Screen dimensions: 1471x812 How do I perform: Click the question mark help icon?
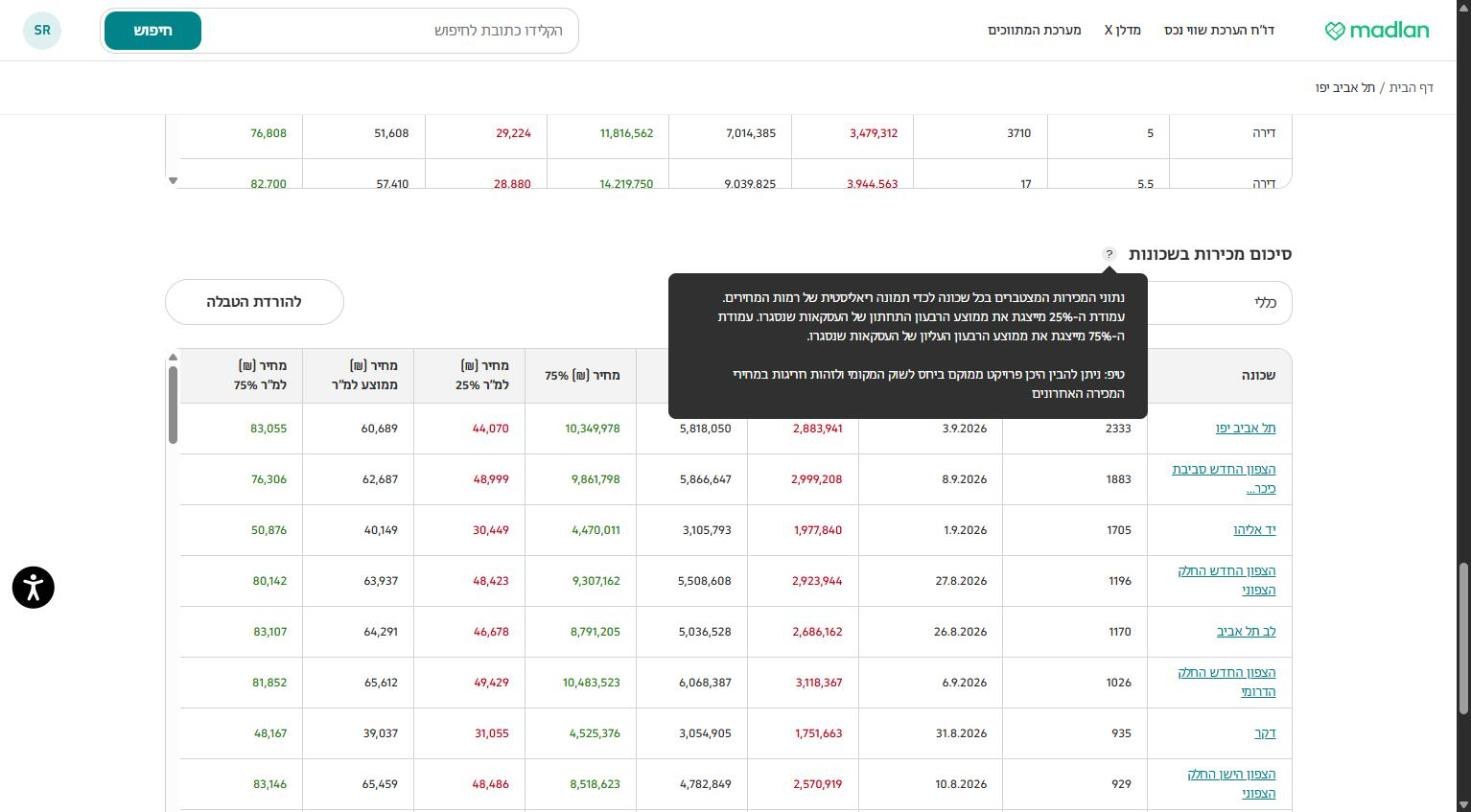tap(1109, 254)
